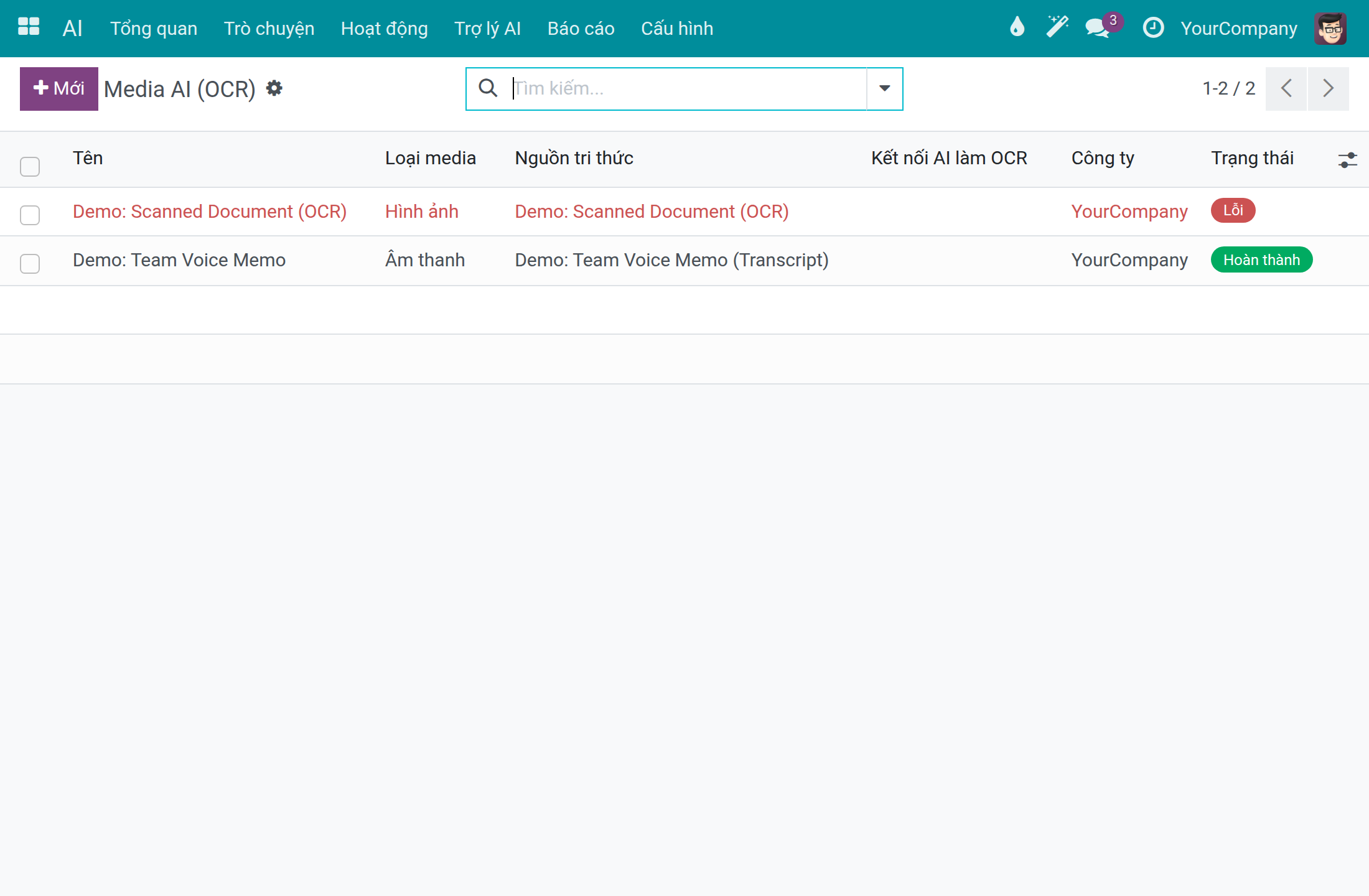The image size is (1369, 896).
Task: Focus the Tìm kiếm search field
Action: pyautogui.click(x=688, y=88)
